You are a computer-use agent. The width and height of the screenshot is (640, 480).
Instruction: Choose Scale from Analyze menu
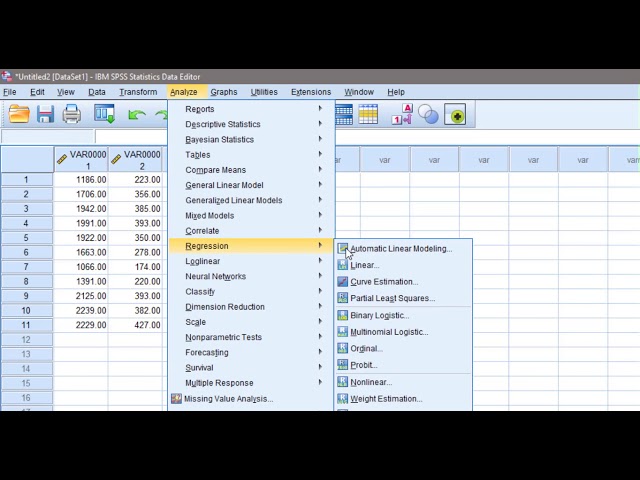click(x=251, y=322)
